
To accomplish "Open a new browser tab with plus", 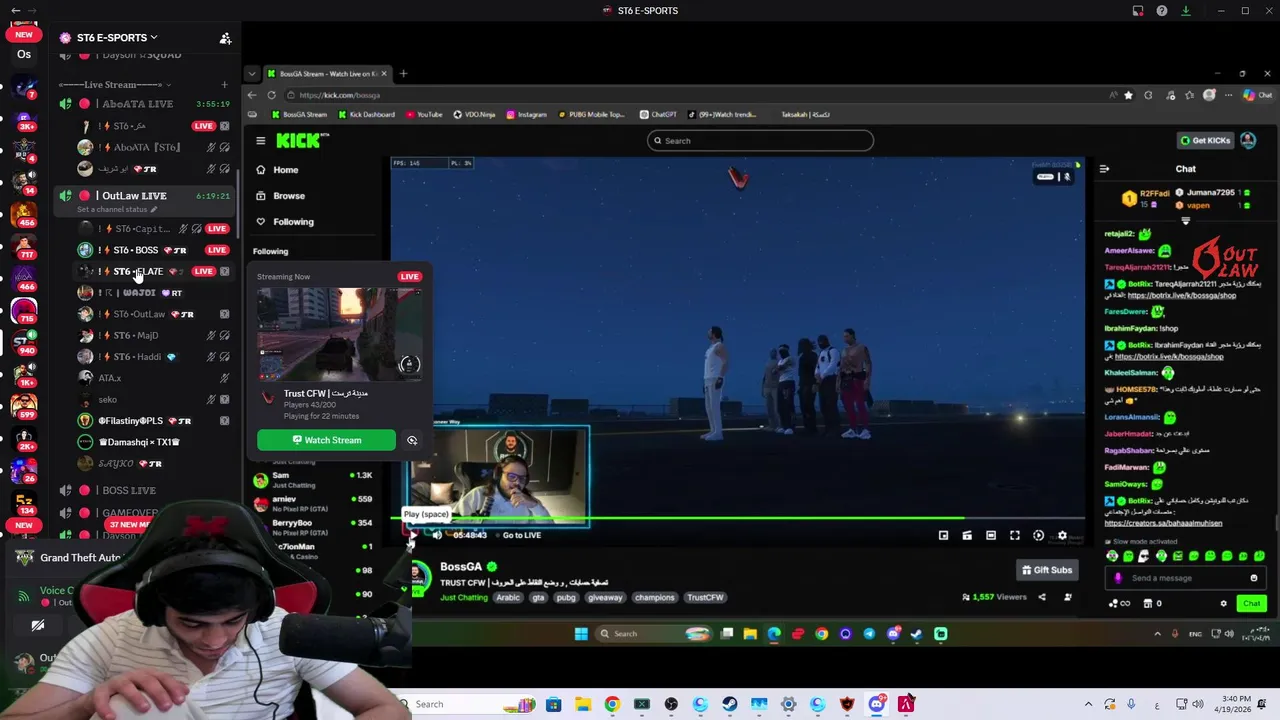I will (x=403, y=73).
